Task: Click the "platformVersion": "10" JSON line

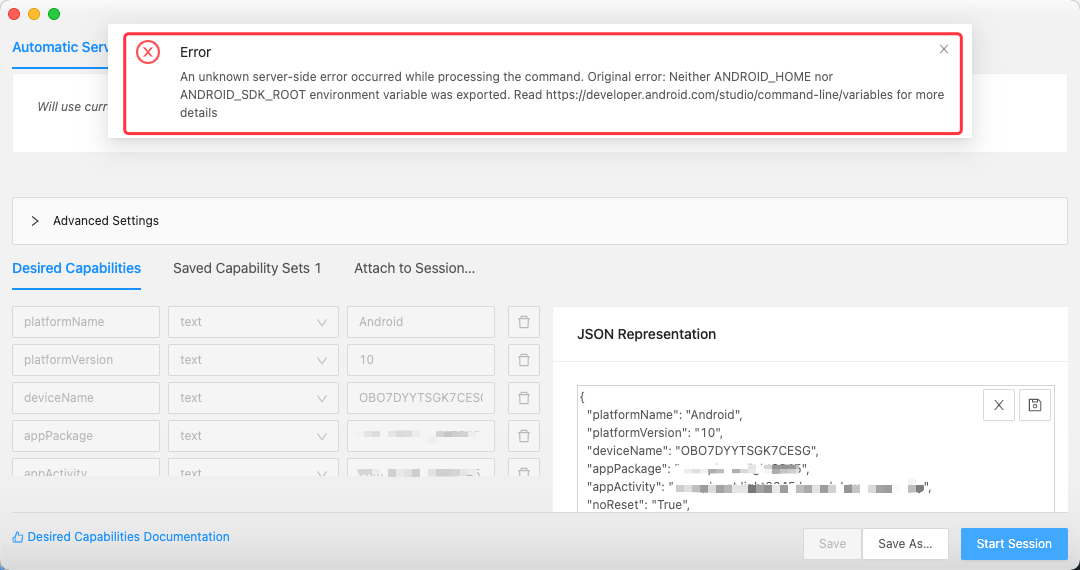Action: [x=654, y=433]
